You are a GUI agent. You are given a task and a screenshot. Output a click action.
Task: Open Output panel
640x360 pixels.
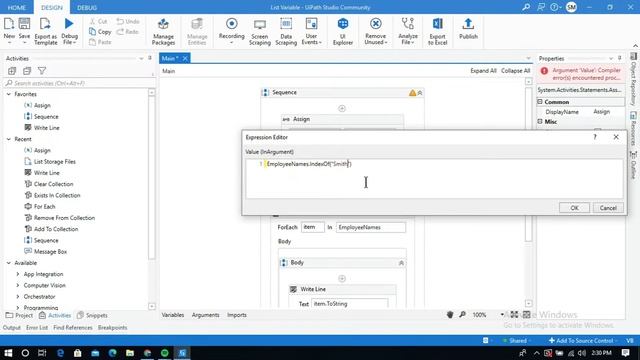pos(11,327)
